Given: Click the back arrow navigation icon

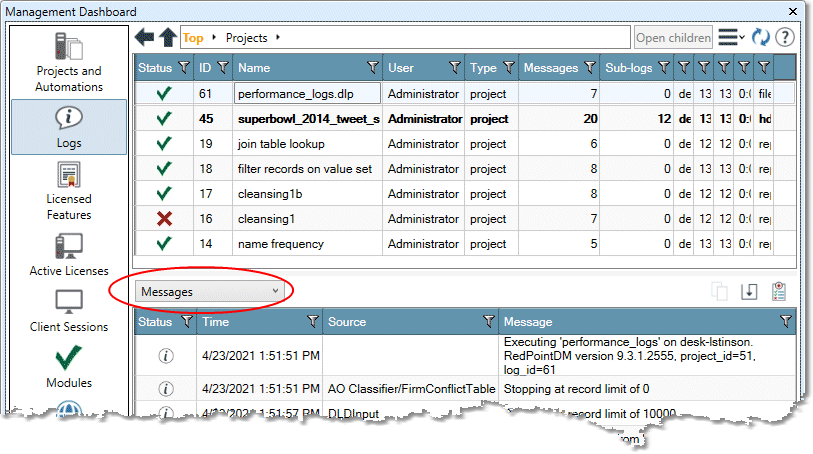Looking at the screenshot, I should (146, 38).
